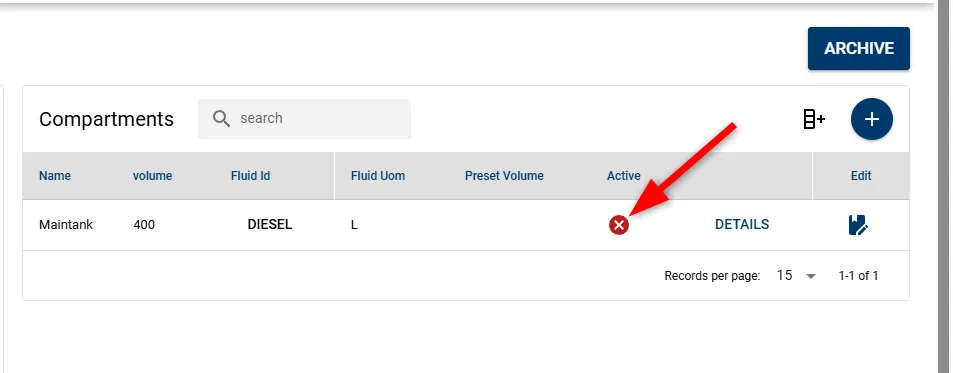Click the ARCHIVE button
This screenshot has width=953, height=373.
858,49
